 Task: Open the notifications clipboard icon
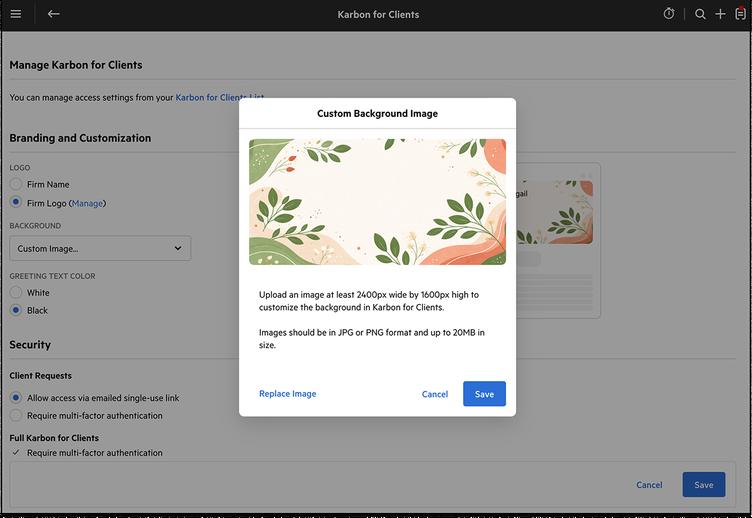740,14
